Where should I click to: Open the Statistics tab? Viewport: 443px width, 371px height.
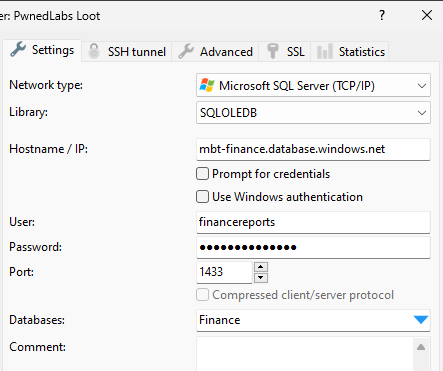tap(350, 52)
